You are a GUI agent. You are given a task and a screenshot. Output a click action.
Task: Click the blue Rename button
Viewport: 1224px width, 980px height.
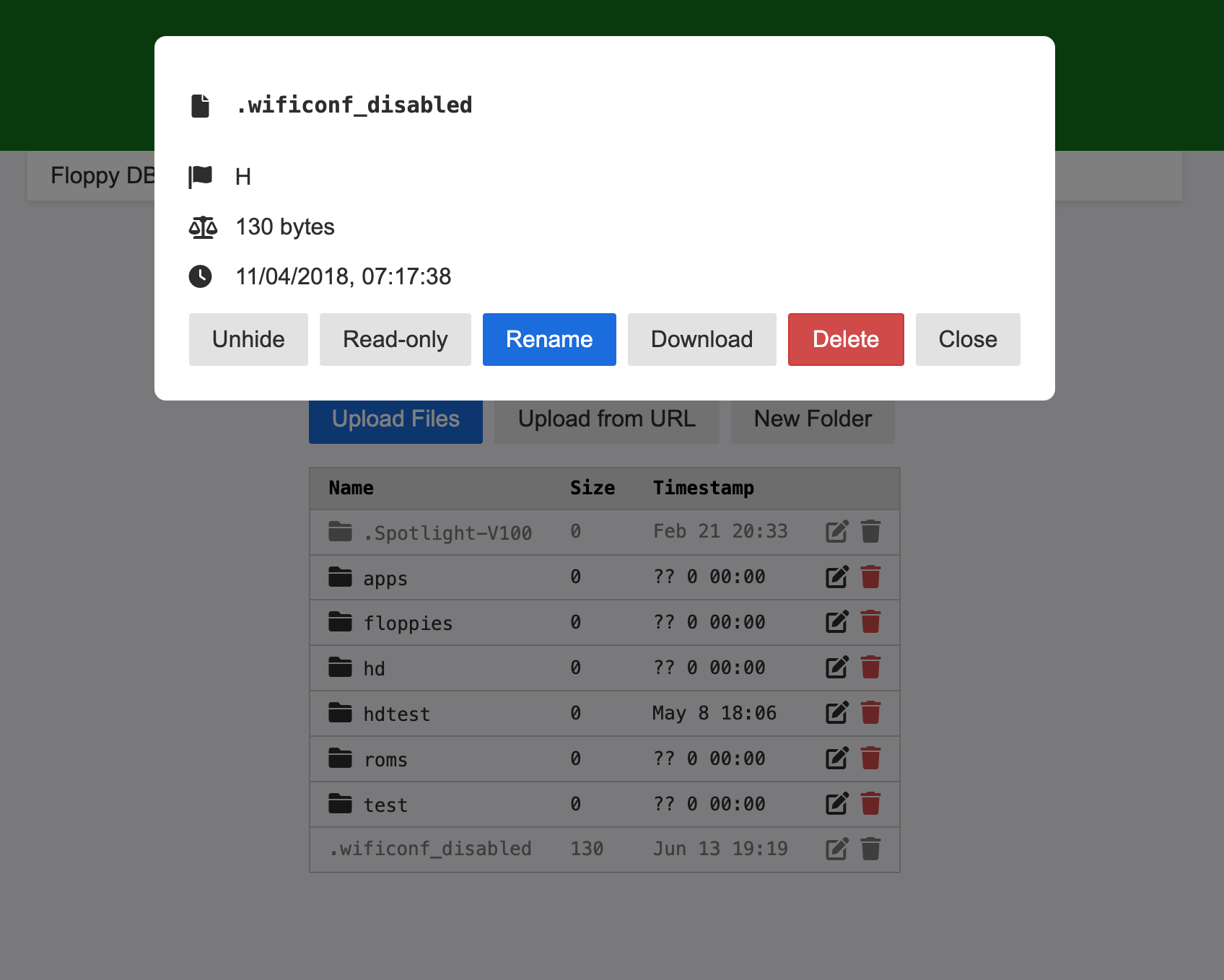coord(549,339)
